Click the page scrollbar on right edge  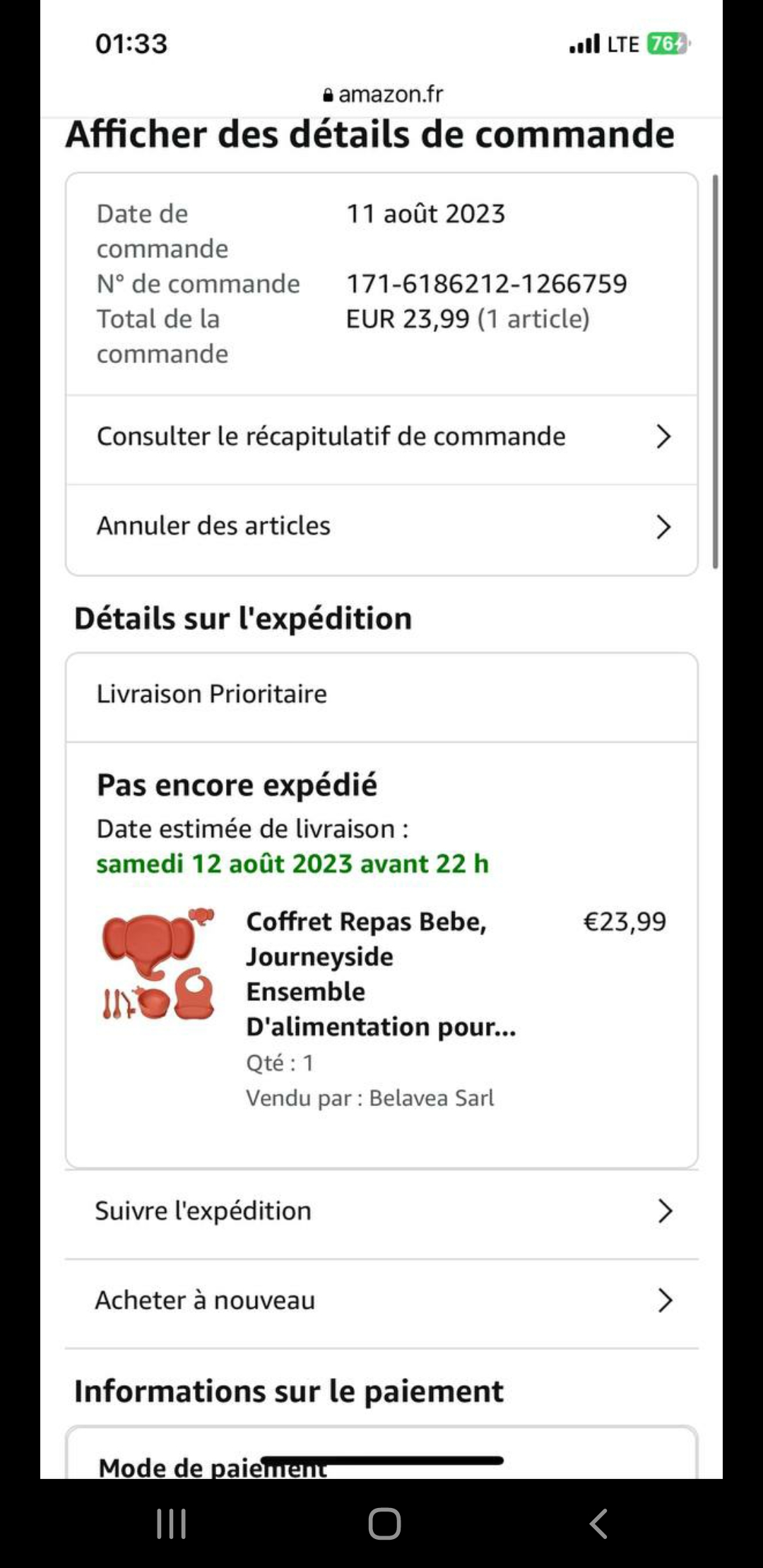tap(715, 372)
